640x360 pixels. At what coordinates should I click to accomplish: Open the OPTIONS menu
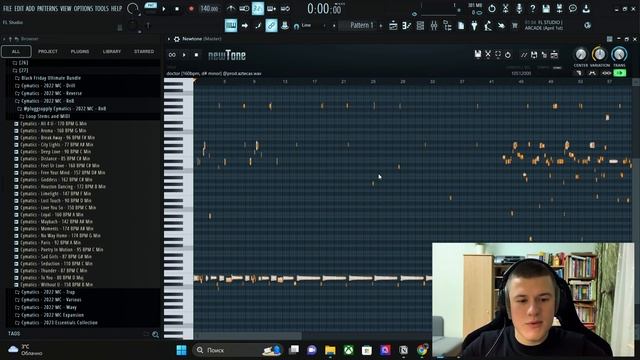[x=83, y=8]
